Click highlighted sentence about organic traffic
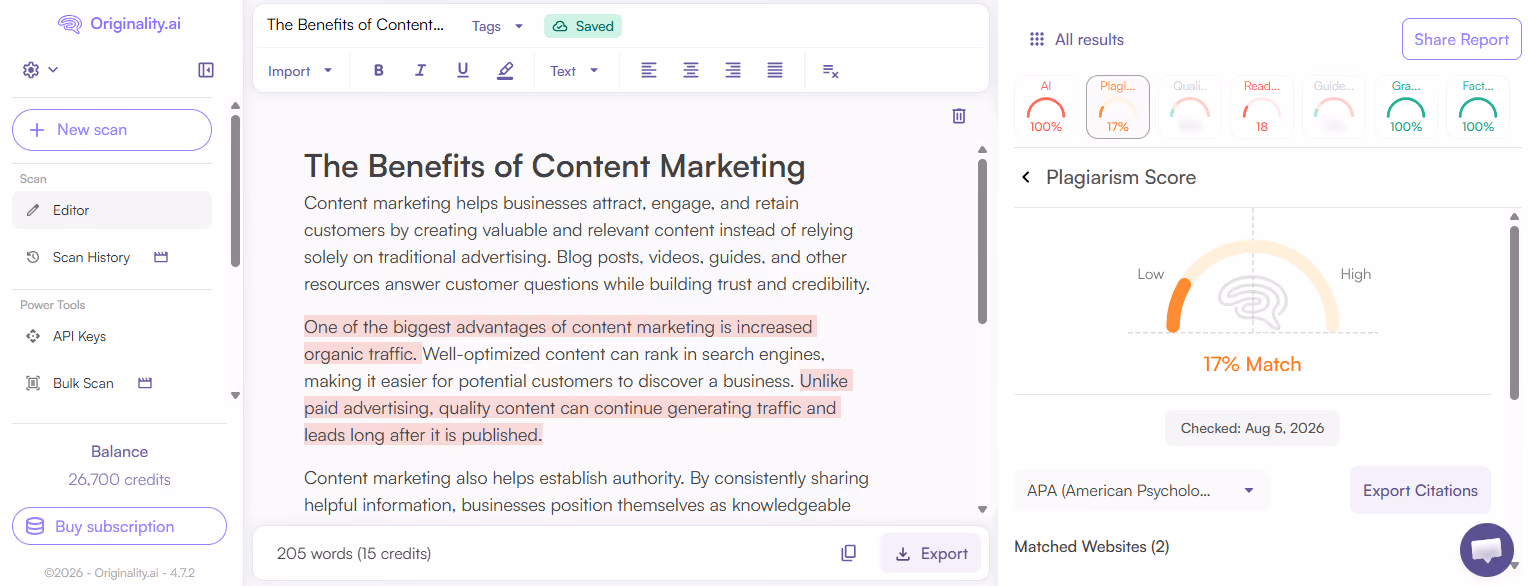The image size is (1528, 586). [560, 340]
